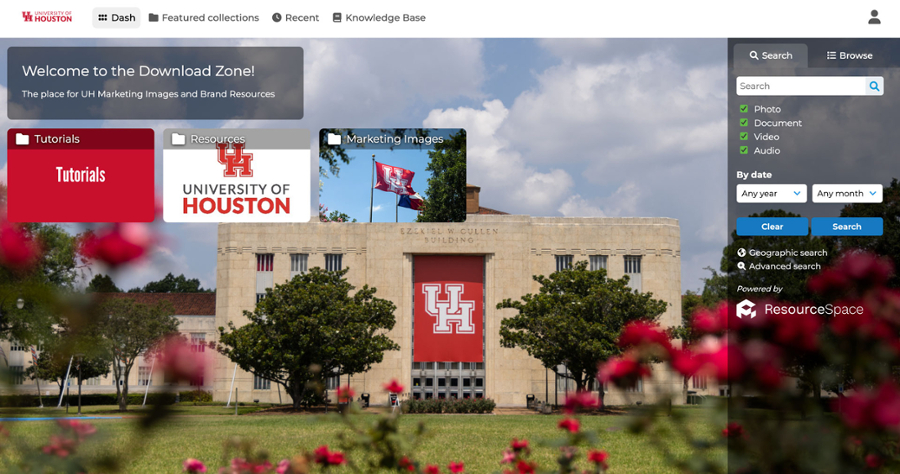This screenshot has width=900, height=474.
Task: Click the Marketing Images folder icon
Action: tap(334, 139)
